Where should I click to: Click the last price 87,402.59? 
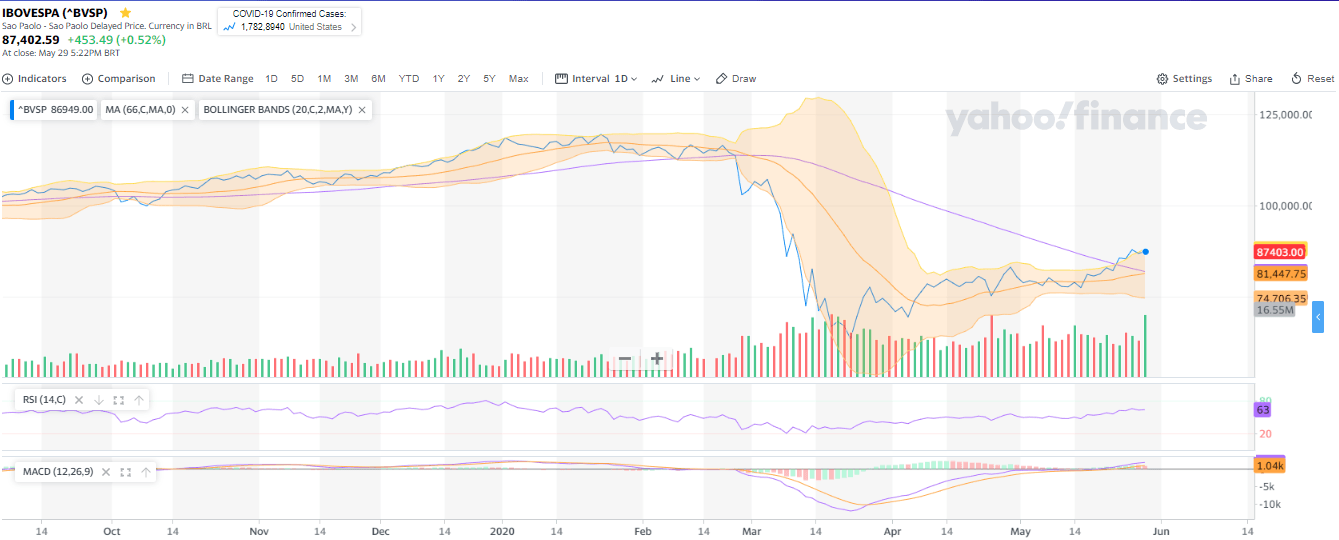31,39
